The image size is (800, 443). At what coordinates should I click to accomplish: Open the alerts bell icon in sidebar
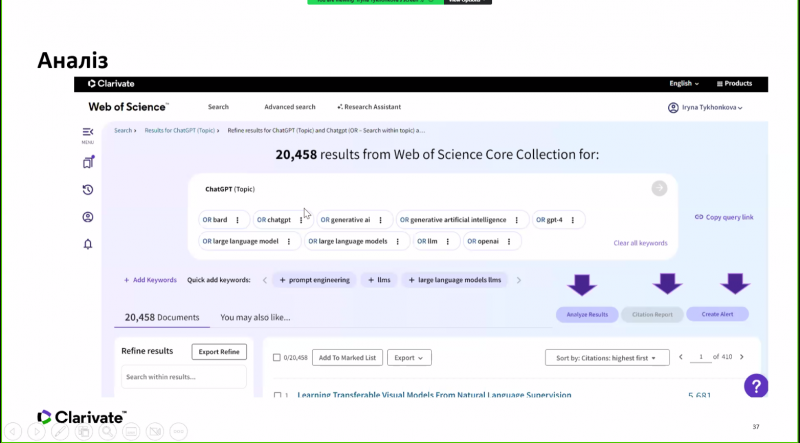pos(88,244)
